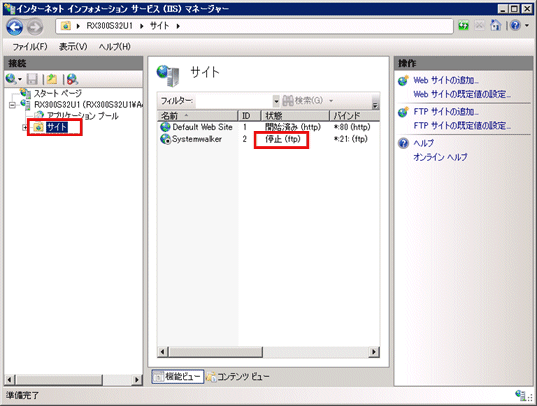Viewport: 537px width, 406px height.
Task: Open the ヘルプ(H) menu
Action: (115, 47)
